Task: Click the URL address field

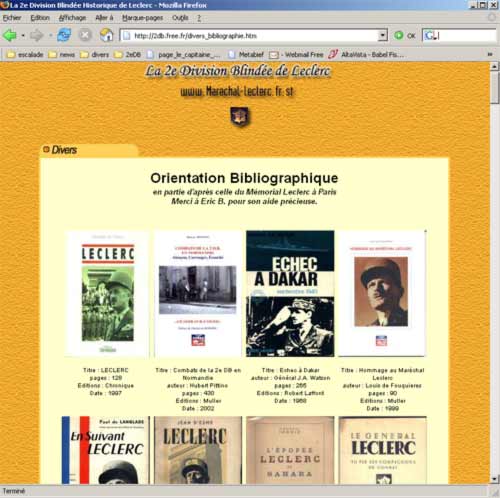Action: pyautogui.click(x=249, y=36)
